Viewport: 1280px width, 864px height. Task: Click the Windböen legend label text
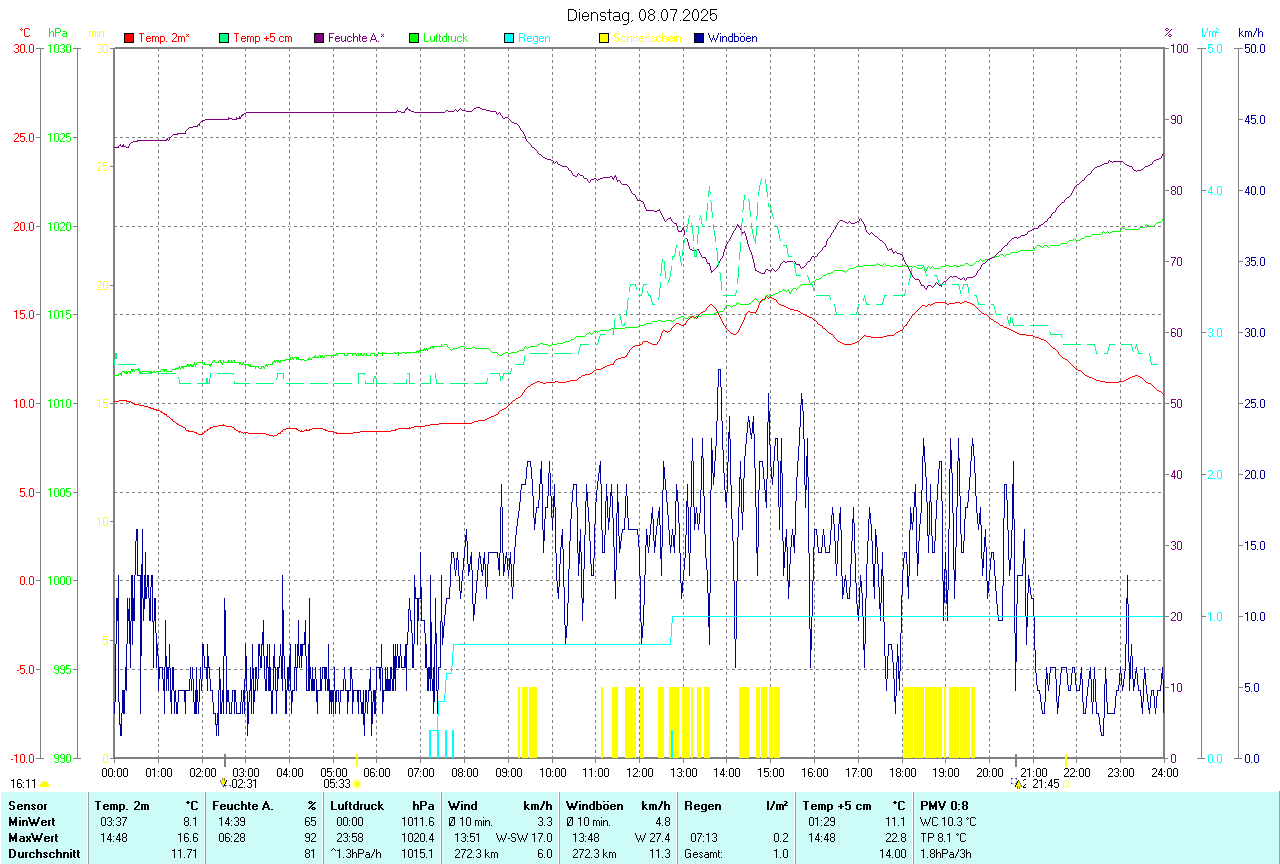coord(732,38)
